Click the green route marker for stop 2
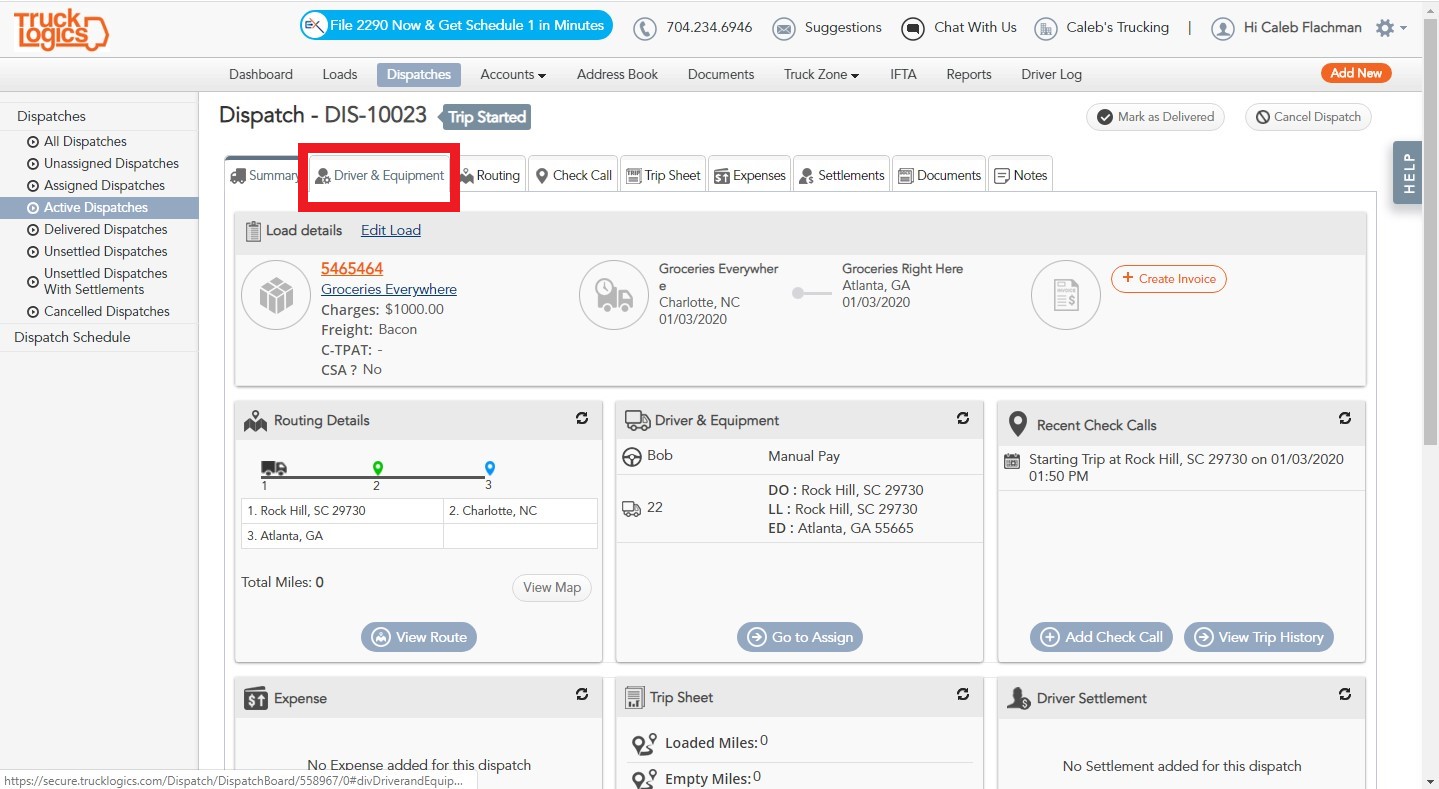The image size is (1439, 789). [377, 468]
